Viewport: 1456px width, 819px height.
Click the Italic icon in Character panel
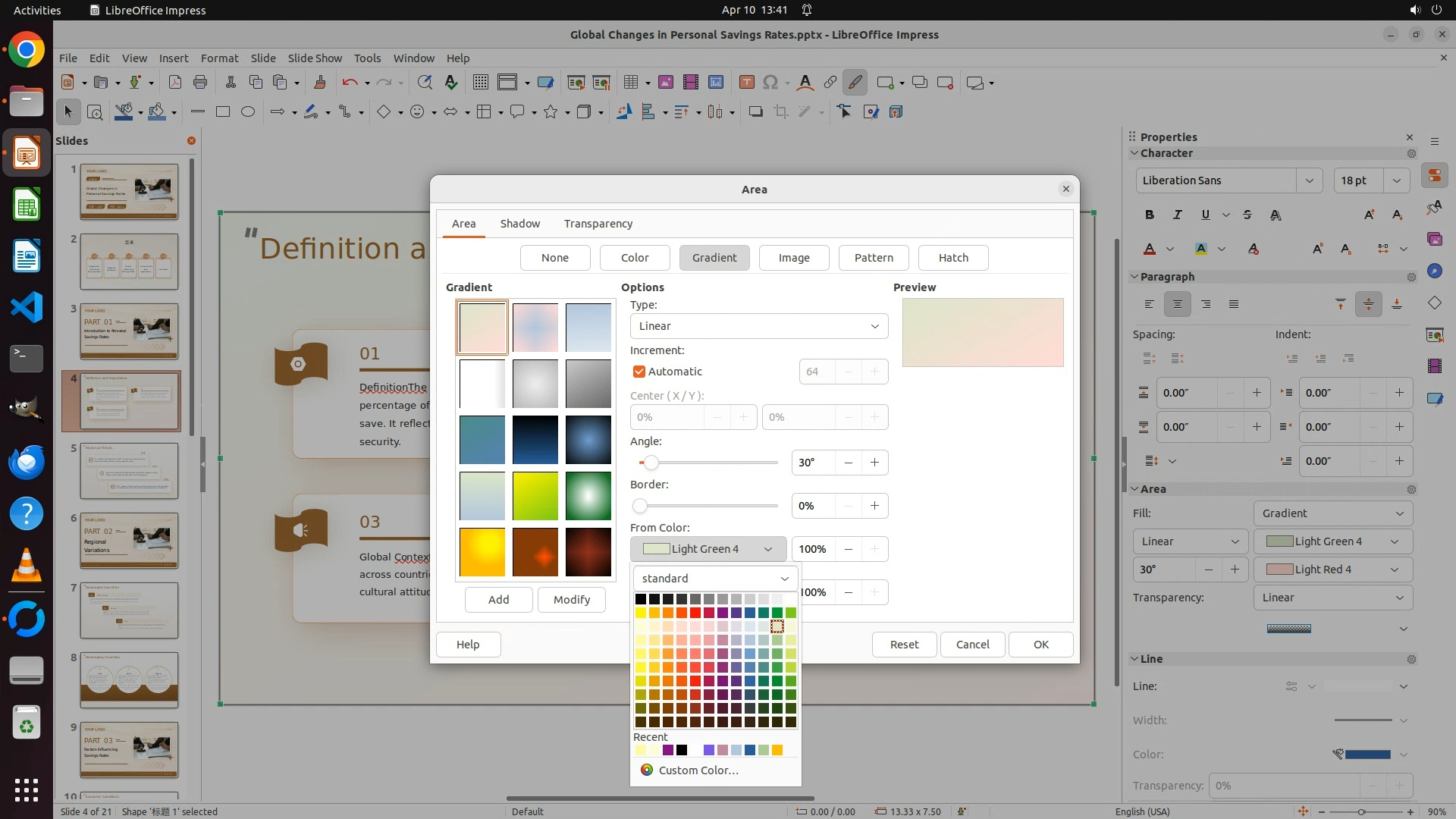coord(1177,215)
